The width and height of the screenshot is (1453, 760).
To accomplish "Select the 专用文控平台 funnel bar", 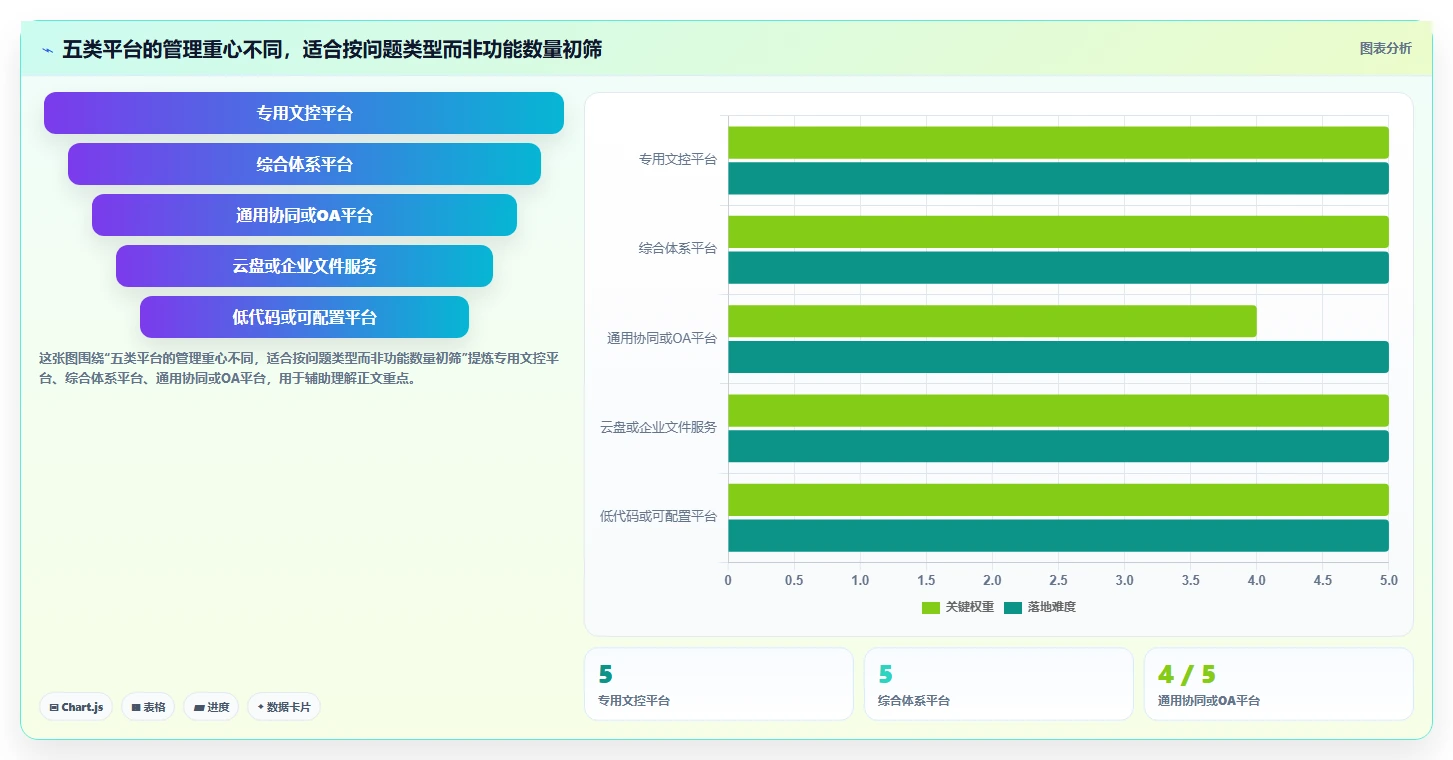I will pyautogui.click(x=304, y=113).
